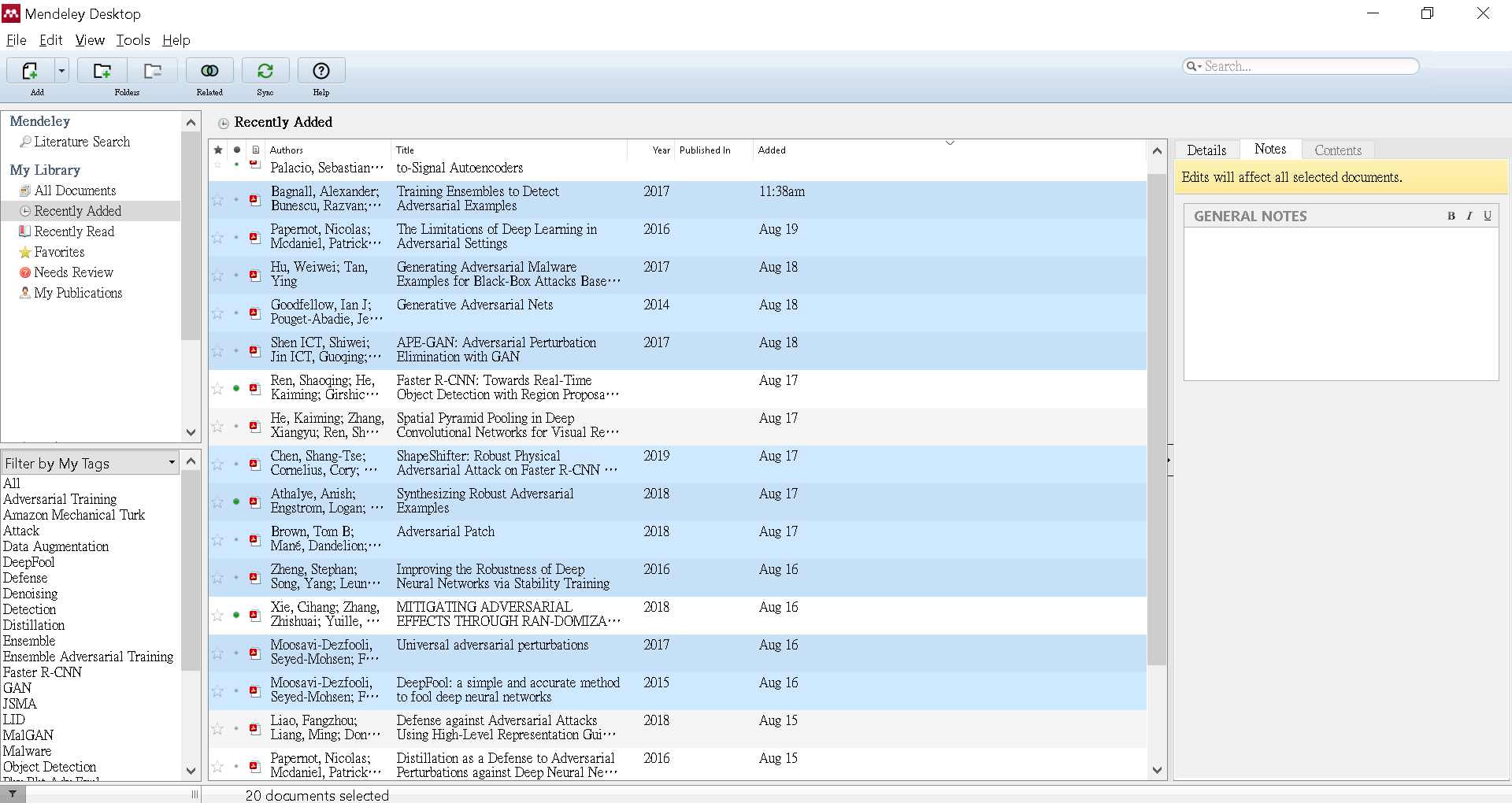Open PDF icon of Chen ShapeShifter paper
The image size is (1512, 803).
click(255, 464)
